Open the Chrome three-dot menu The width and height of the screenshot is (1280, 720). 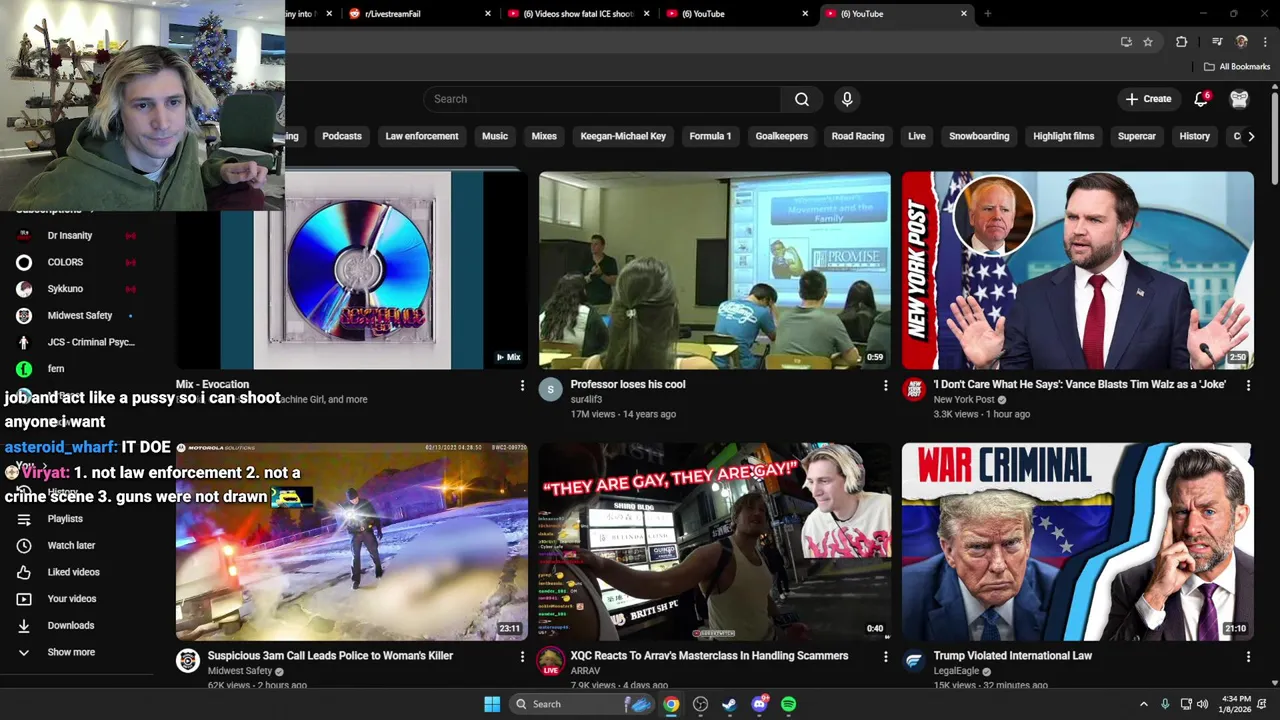1265,42
